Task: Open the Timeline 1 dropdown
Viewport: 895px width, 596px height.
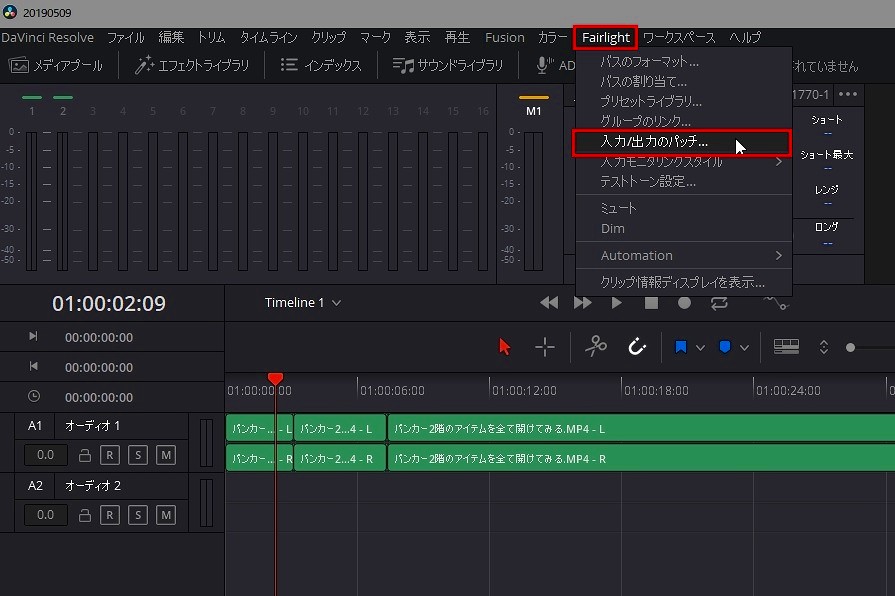Action: 303,303
